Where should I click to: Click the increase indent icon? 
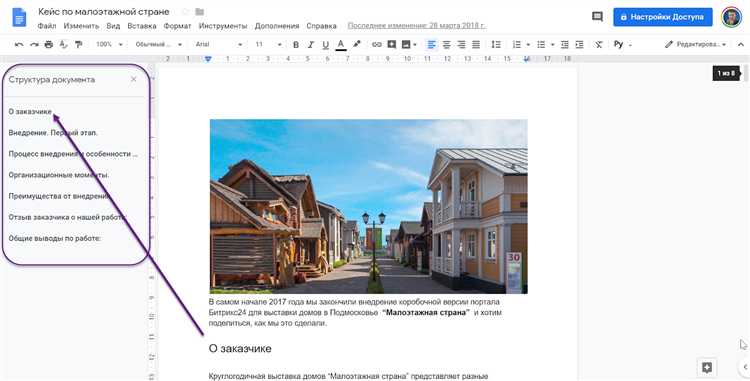click(x=579, y=44)
